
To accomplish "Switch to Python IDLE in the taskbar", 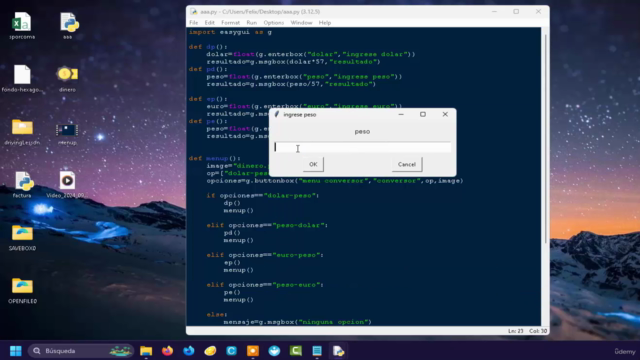I will [x=338, y=351].
